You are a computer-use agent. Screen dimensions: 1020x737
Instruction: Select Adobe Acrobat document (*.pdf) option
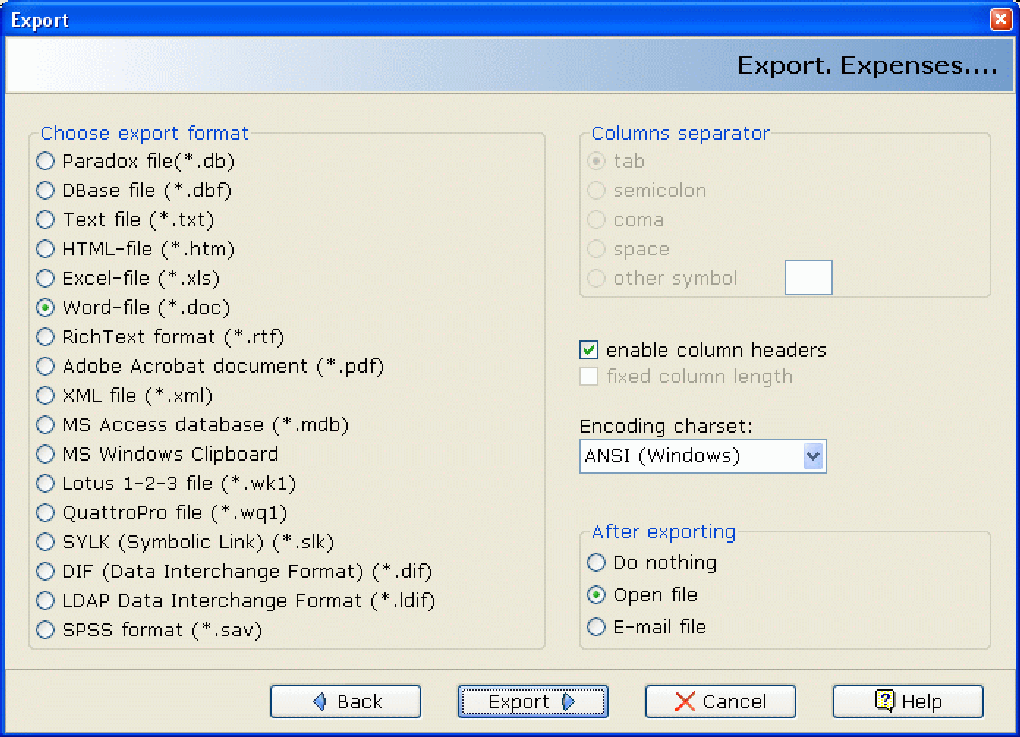click(x=46, y=366)
